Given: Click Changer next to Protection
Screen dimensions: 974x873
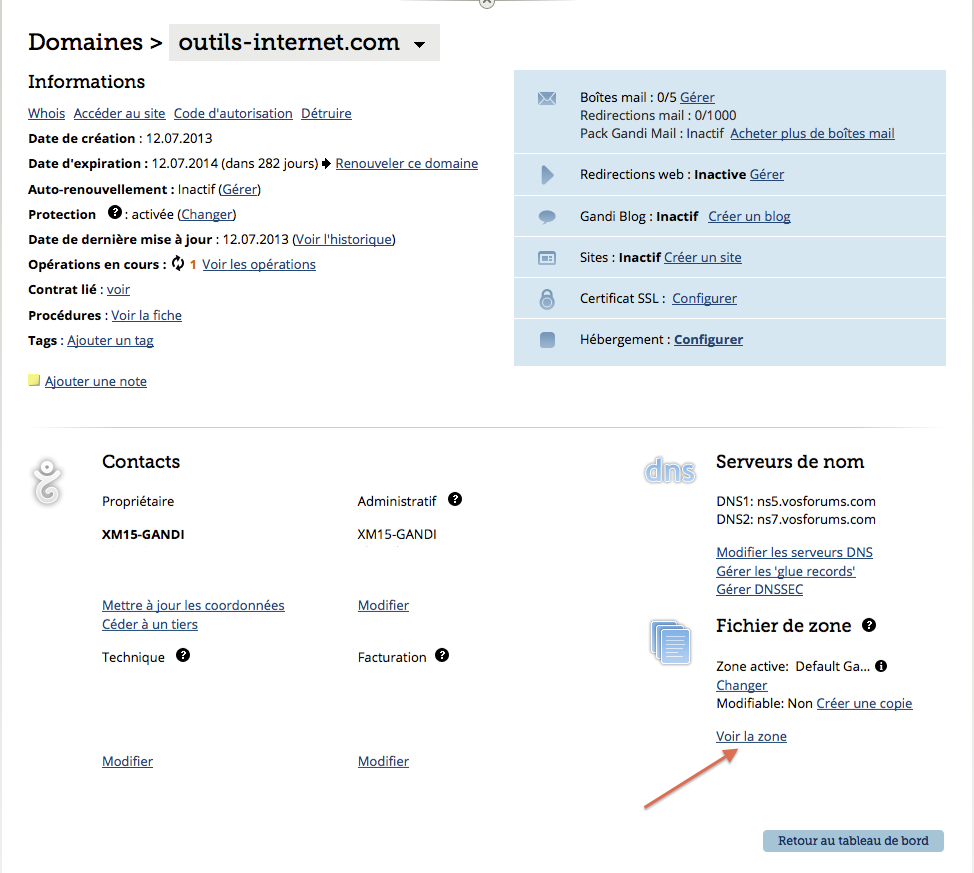Looking at the screenshot, I should [207, 214].
